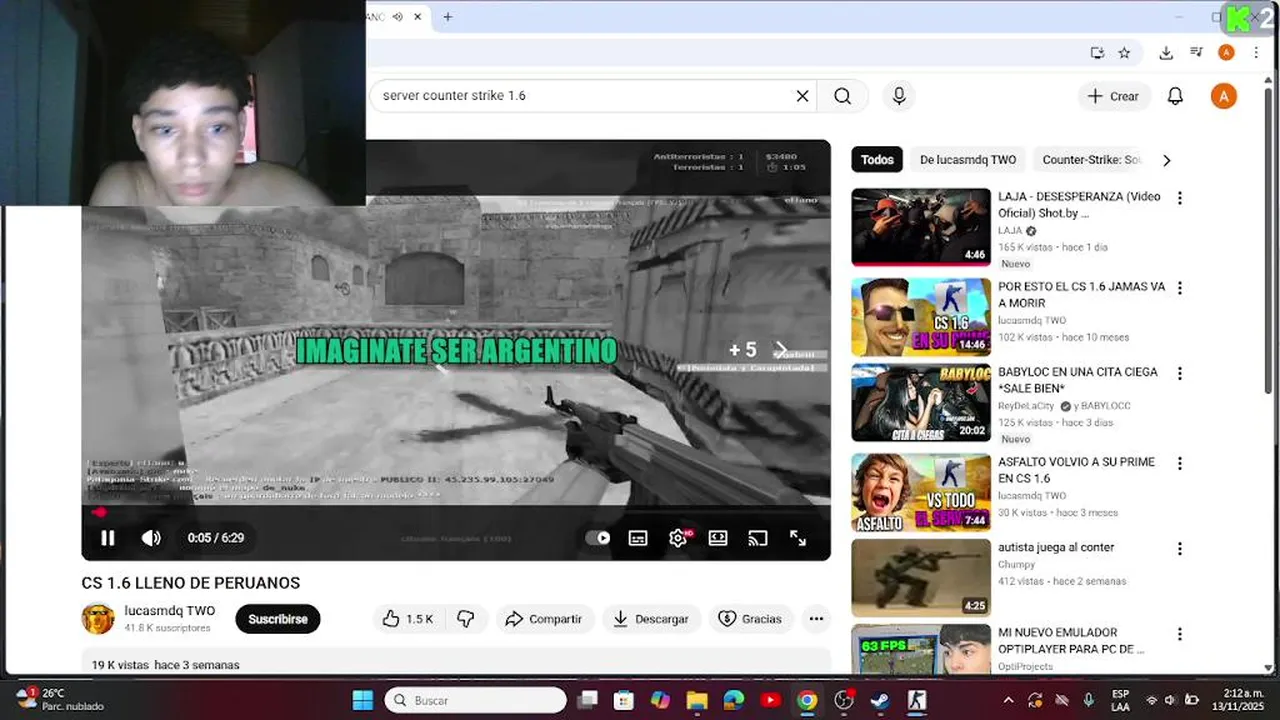This screenshot has height=720, width=1280.
Task: Open Microsoft Edge from the taskbar
Action: tap(734, 700)
